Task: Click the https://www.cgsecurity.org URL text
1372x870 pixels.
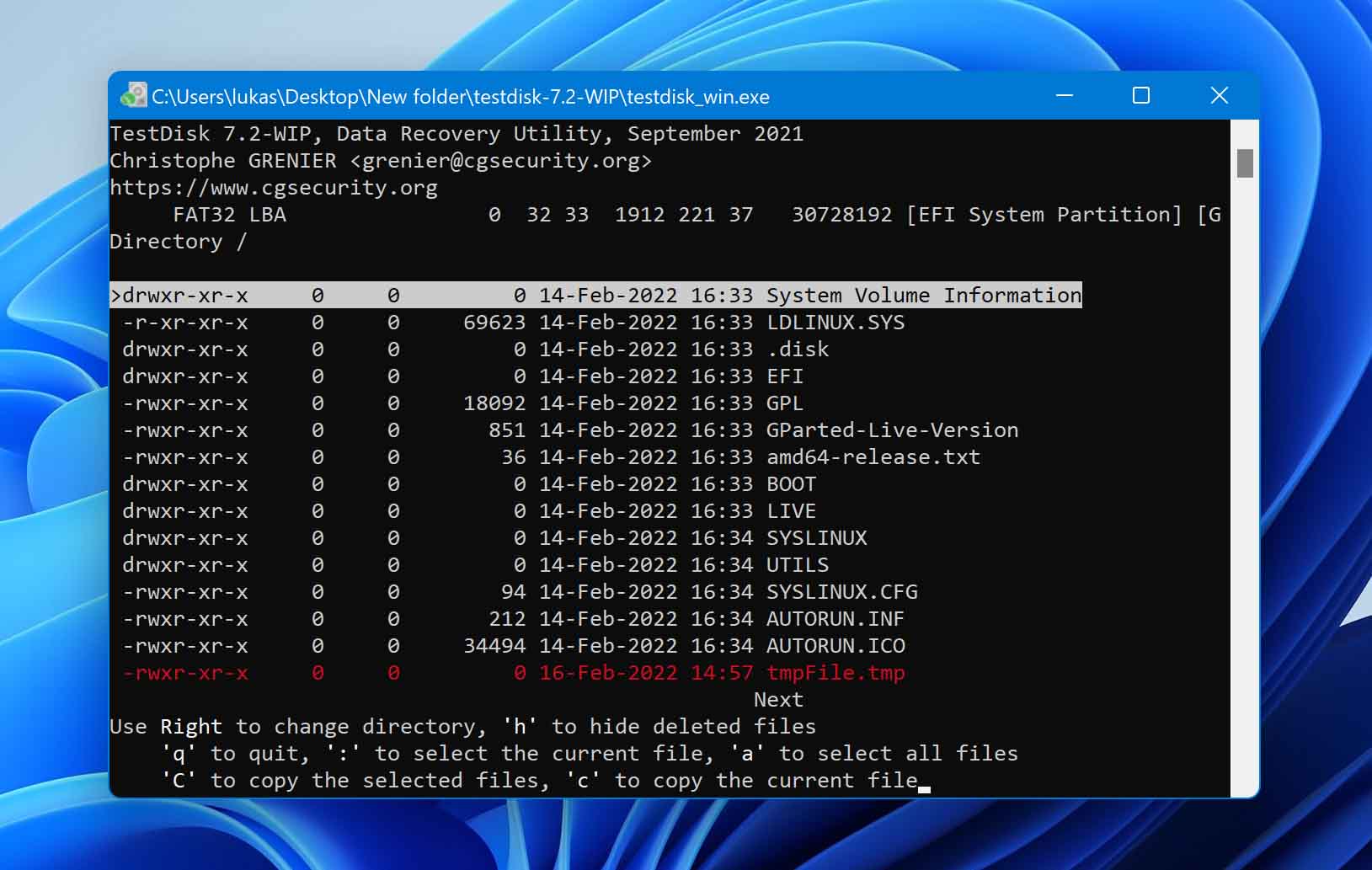Action: [x=274, y=187]
